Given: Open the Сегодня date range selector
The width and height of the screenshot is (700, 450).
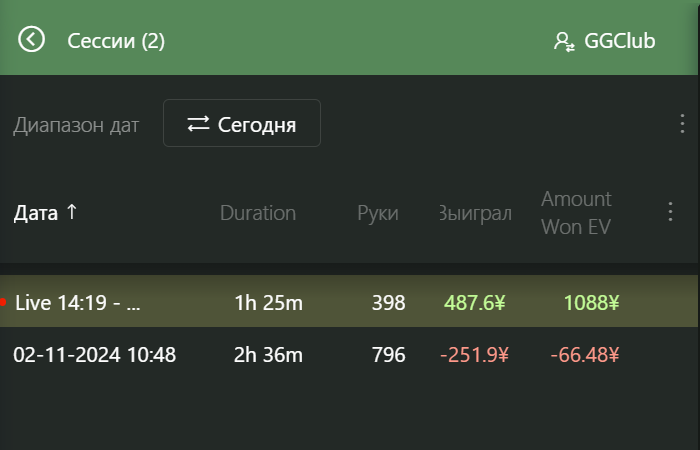Looking at the screenshot, I should click(x=242, y=123).
